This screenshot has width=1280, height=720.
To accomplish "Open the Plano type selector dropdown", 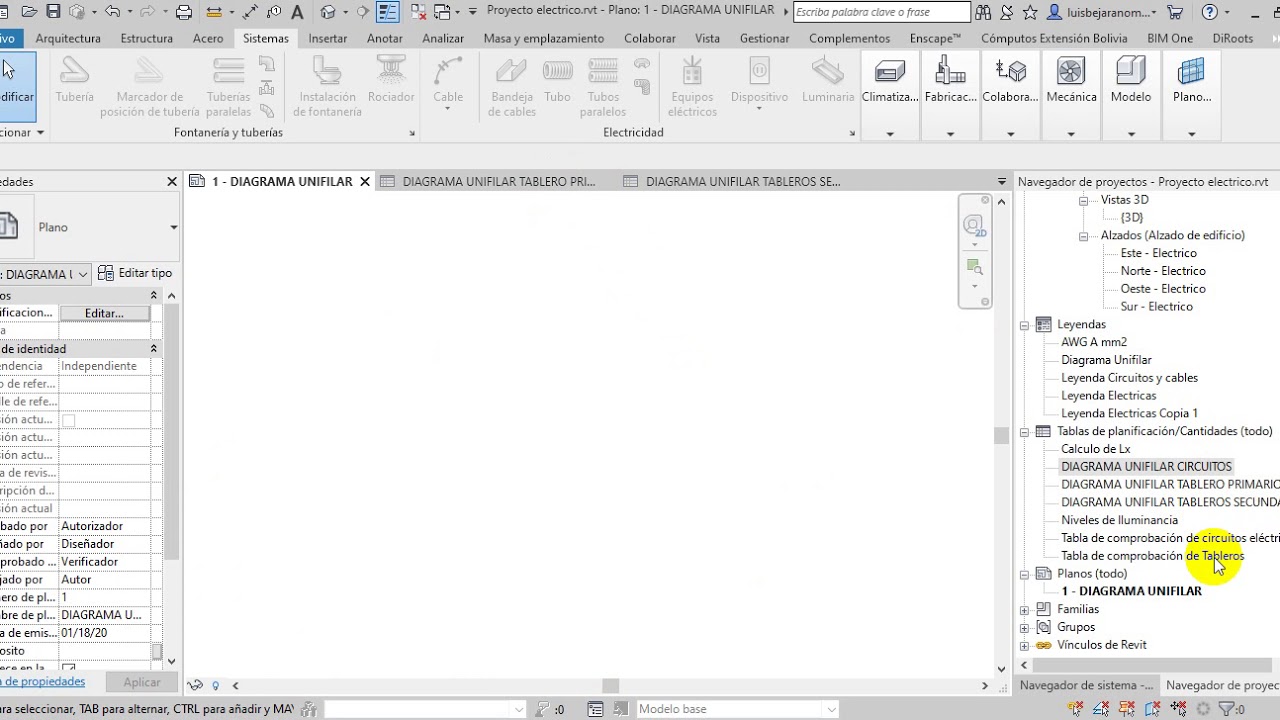I will 173,228.
